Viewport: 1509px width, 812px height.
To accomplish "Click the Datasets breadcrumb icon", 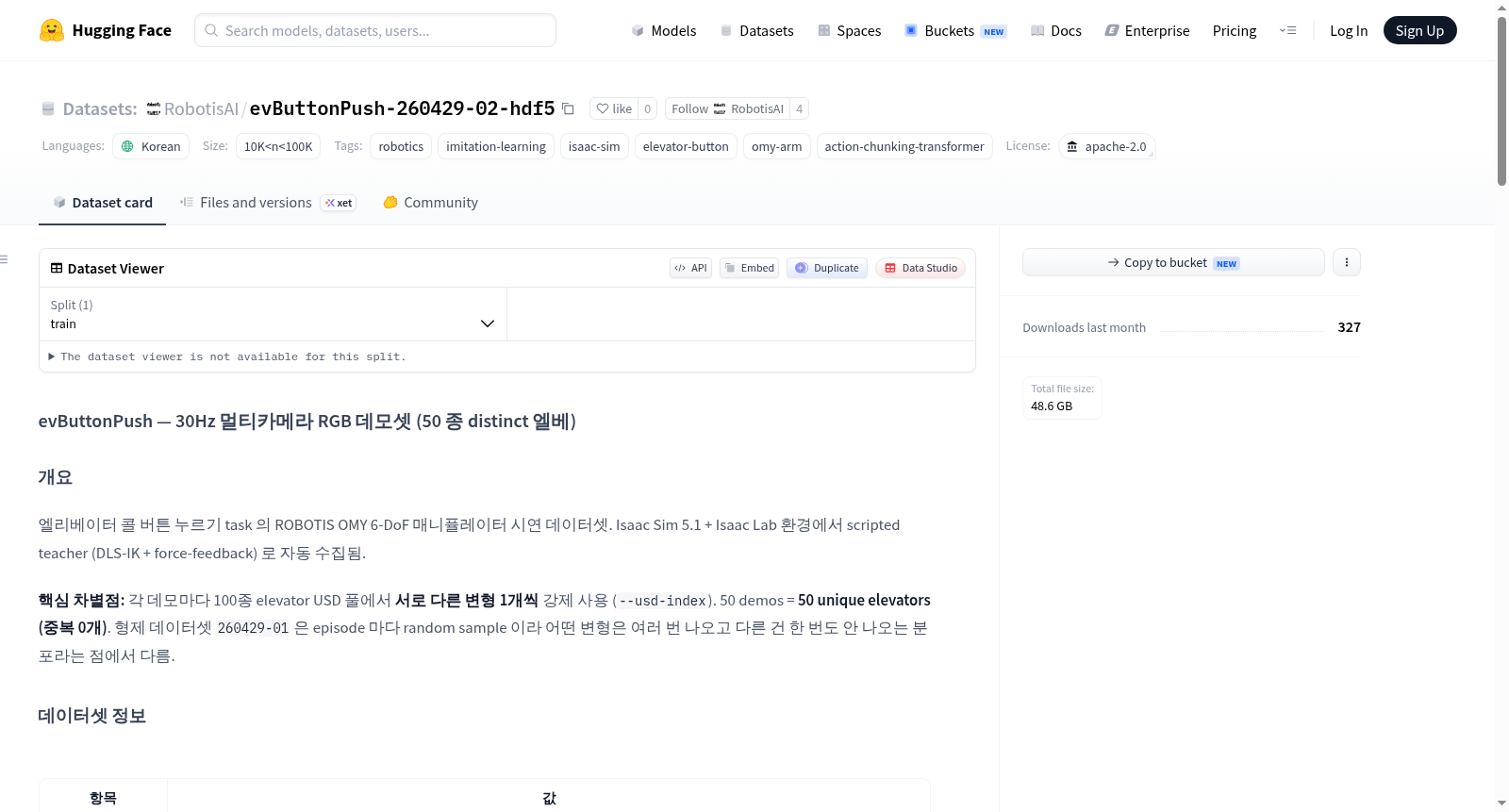I will [48, 109].
